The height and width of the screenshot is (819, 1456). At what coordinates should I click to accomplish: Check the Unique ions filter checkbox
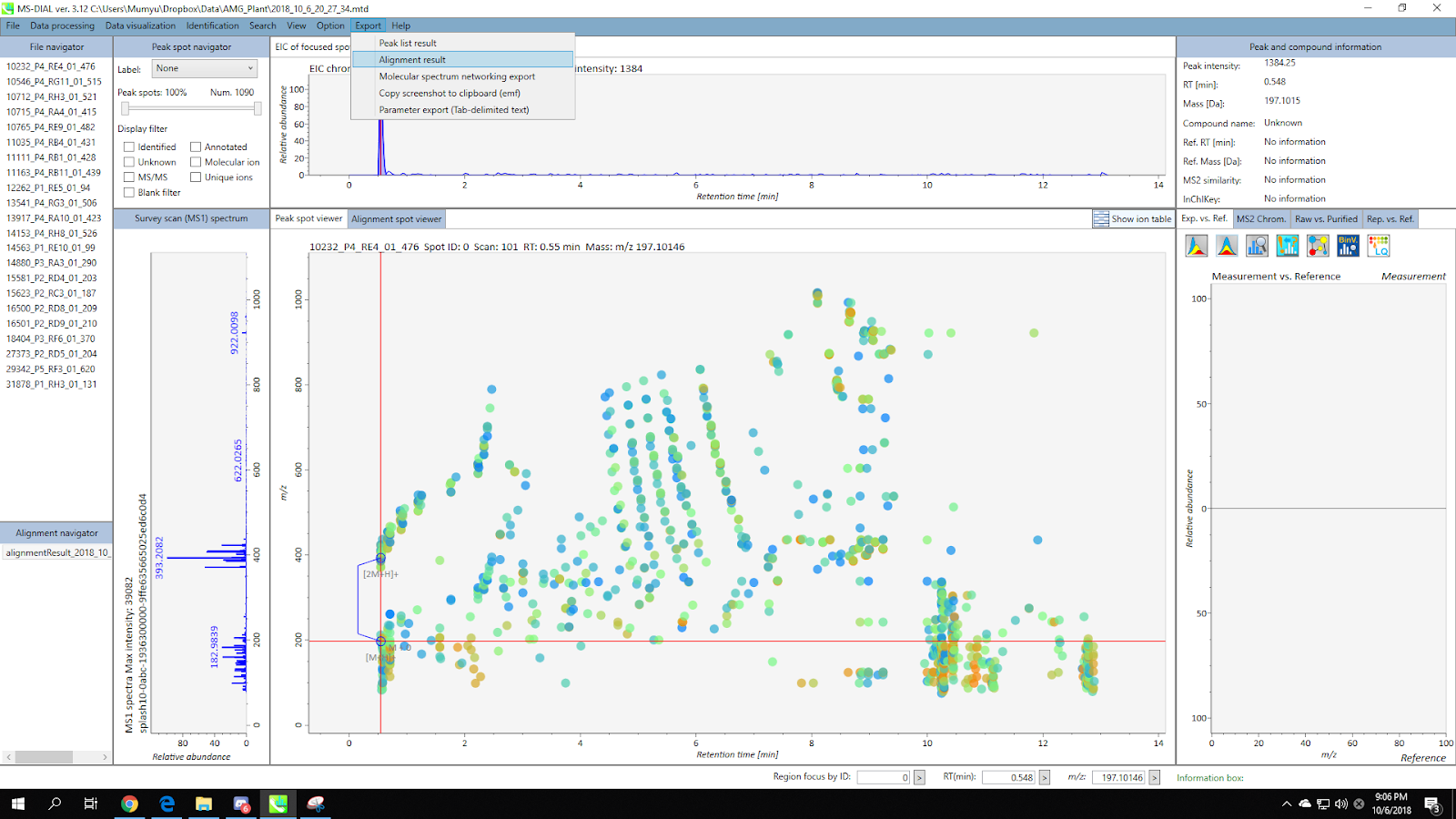[196, 177]
